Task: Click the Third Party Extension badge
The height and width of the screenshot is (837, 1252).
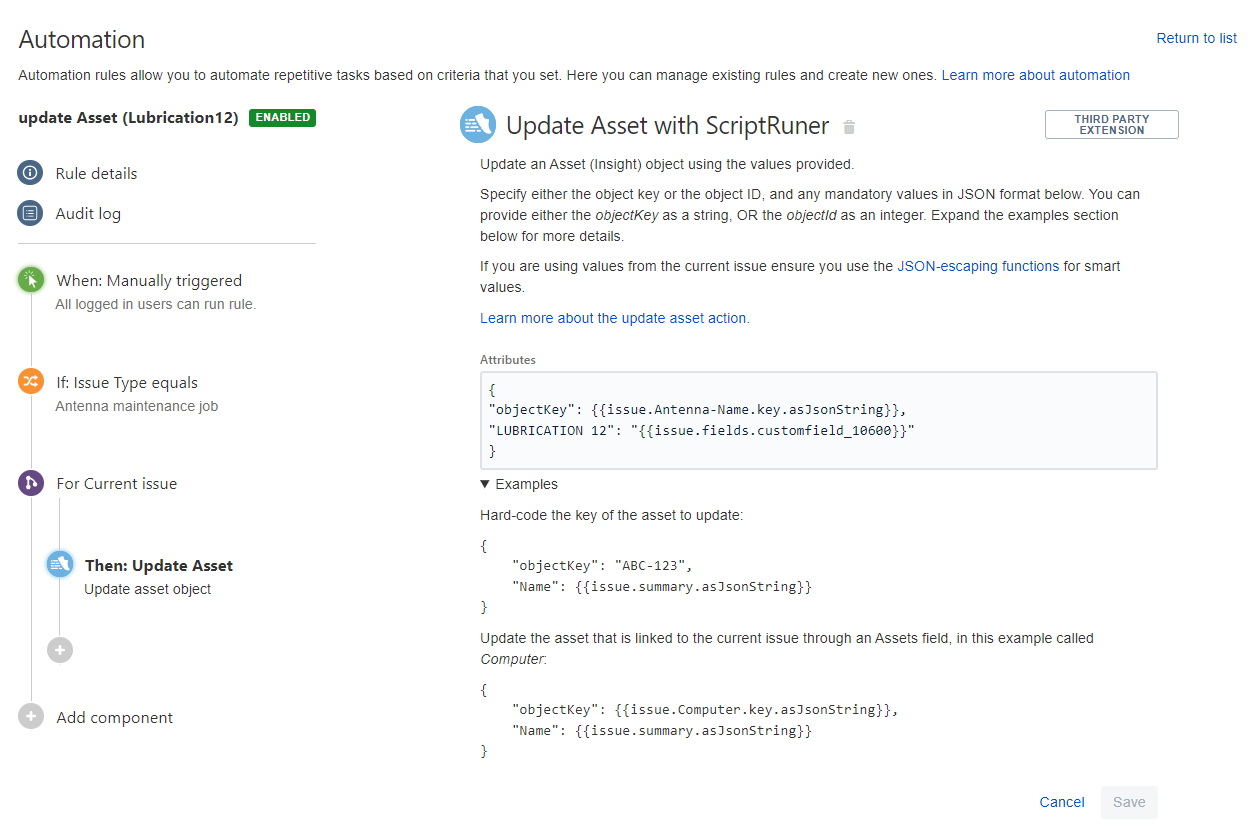Action: pyautogui.click(x=1111, y=124)
